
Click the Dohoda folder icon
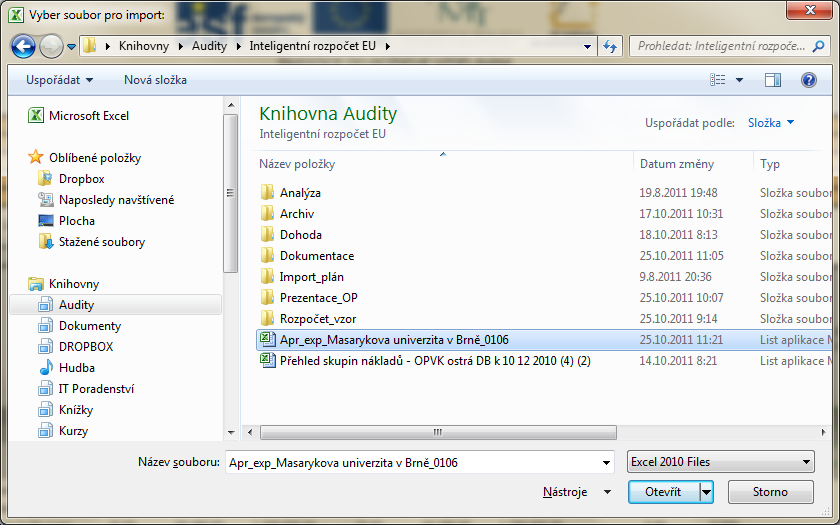[x=267, y=235]
